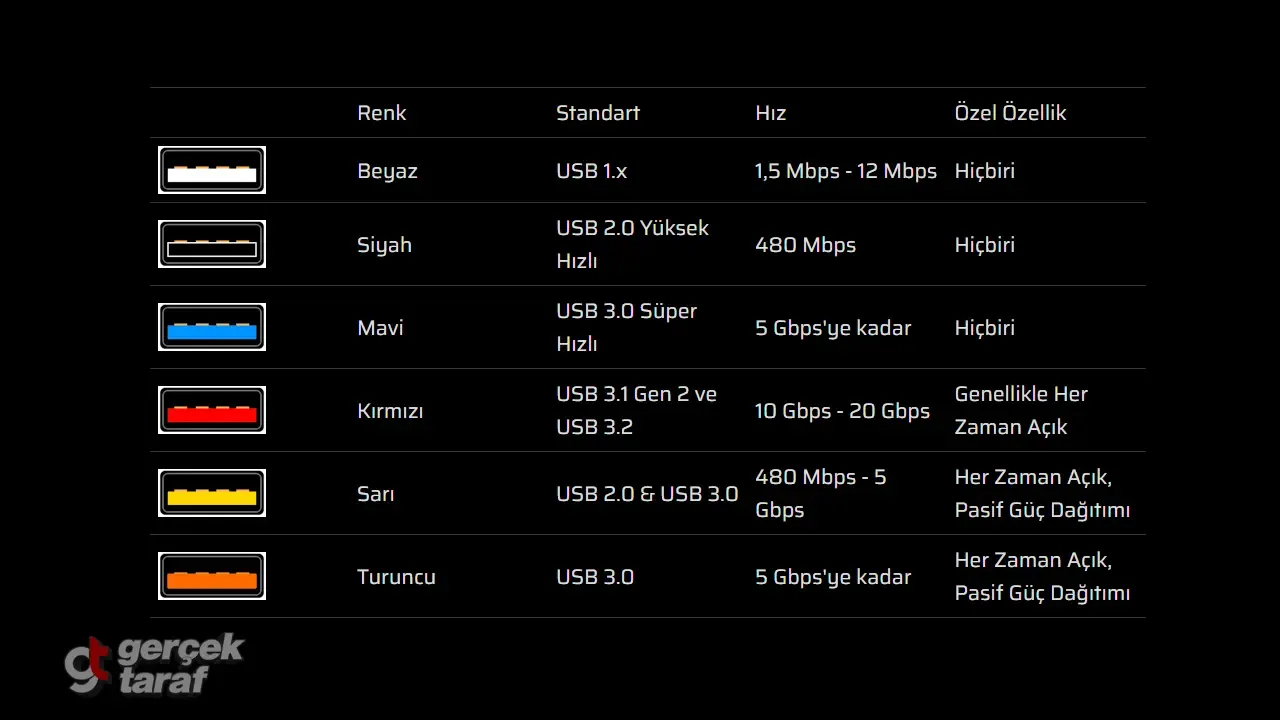Click the red USB 3.1 port icon

(212, 410)
